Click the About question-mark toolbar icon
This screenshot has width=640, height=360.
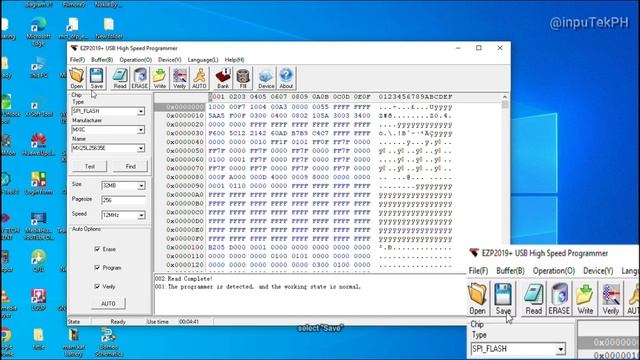tap(286, 78)
